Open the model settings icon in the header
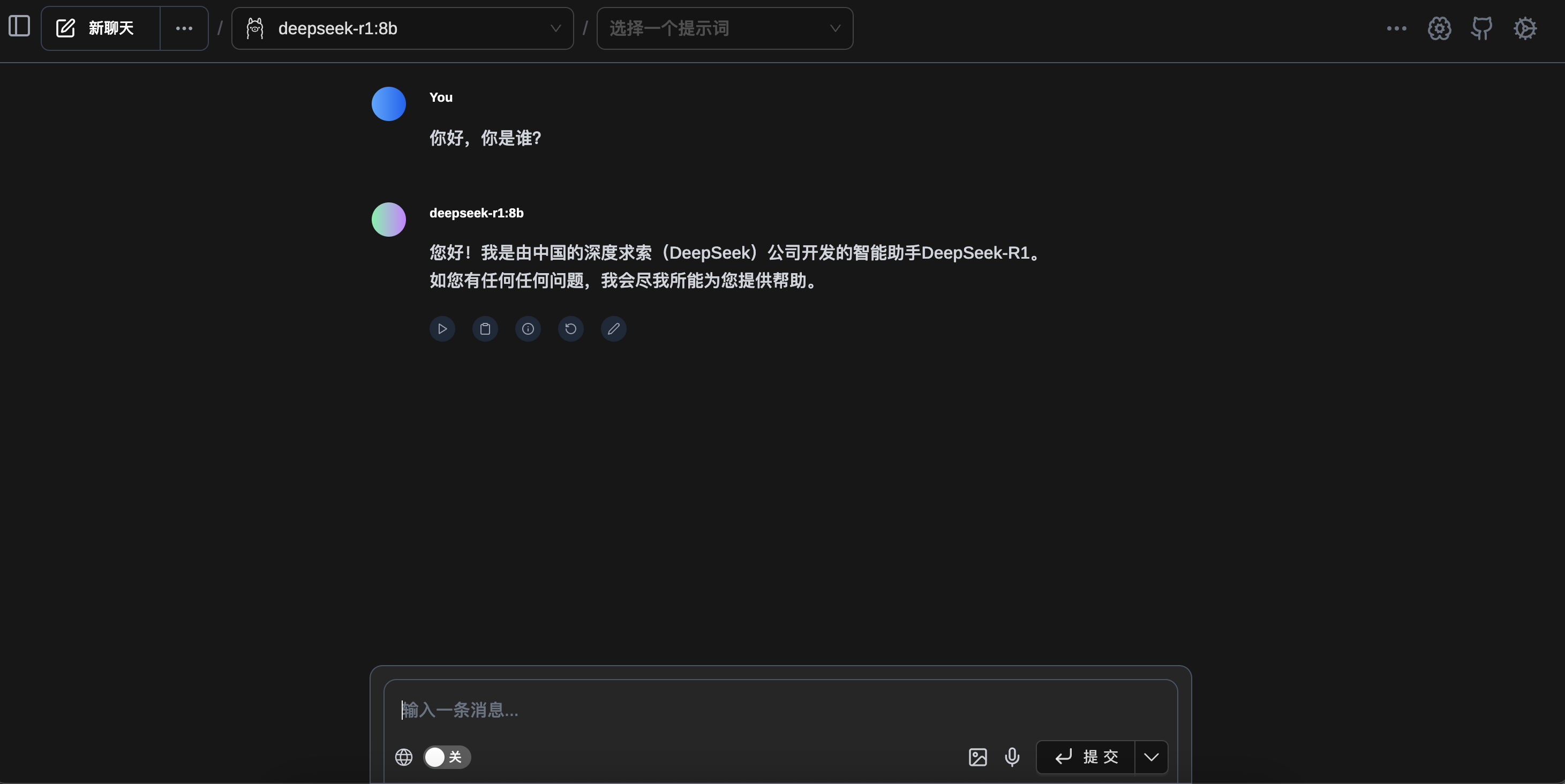The image size is (1565, 784). 1439,28
